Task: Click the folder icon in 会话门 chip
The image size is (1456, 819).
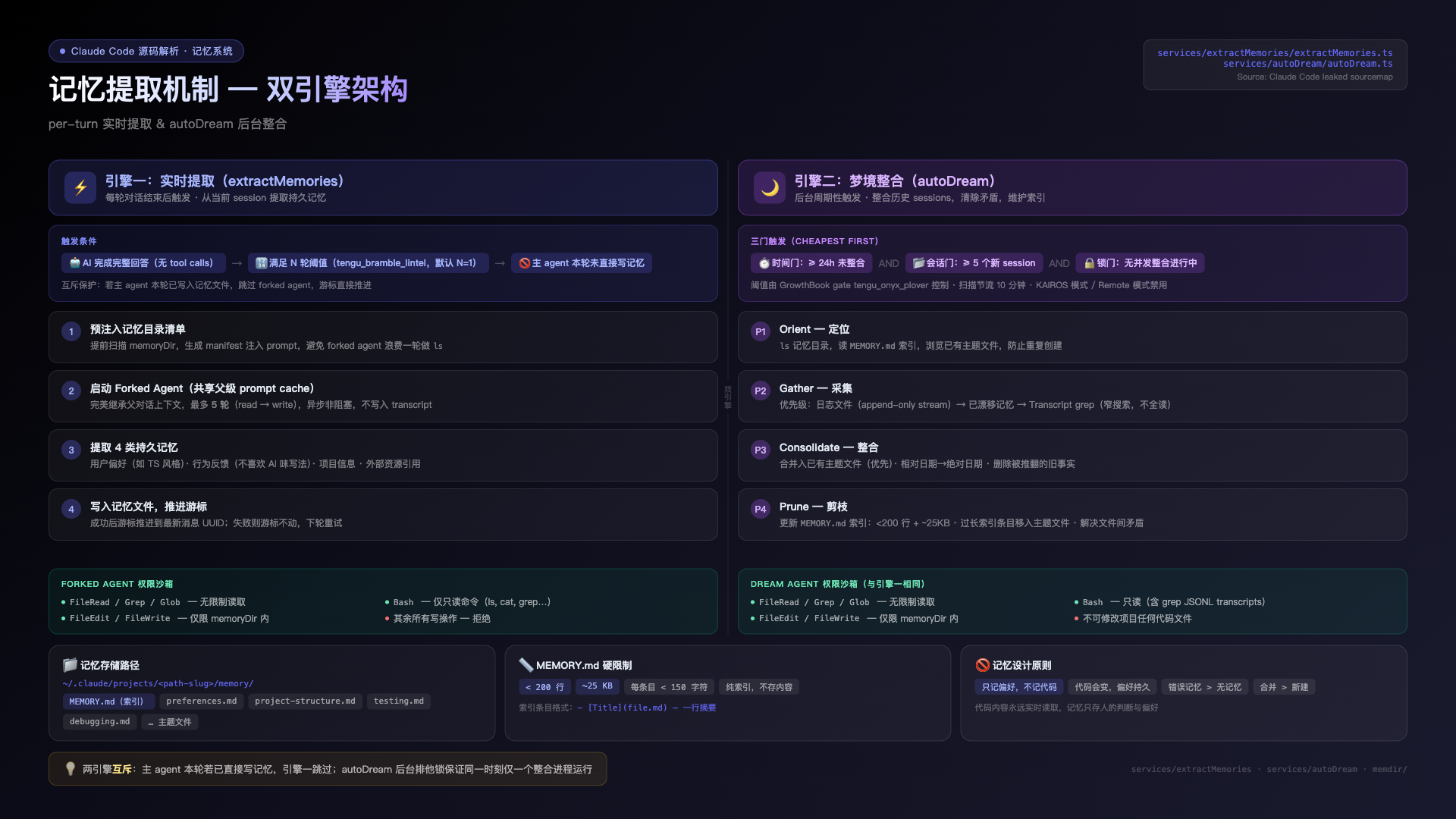Action: click(x=918, y=263)
